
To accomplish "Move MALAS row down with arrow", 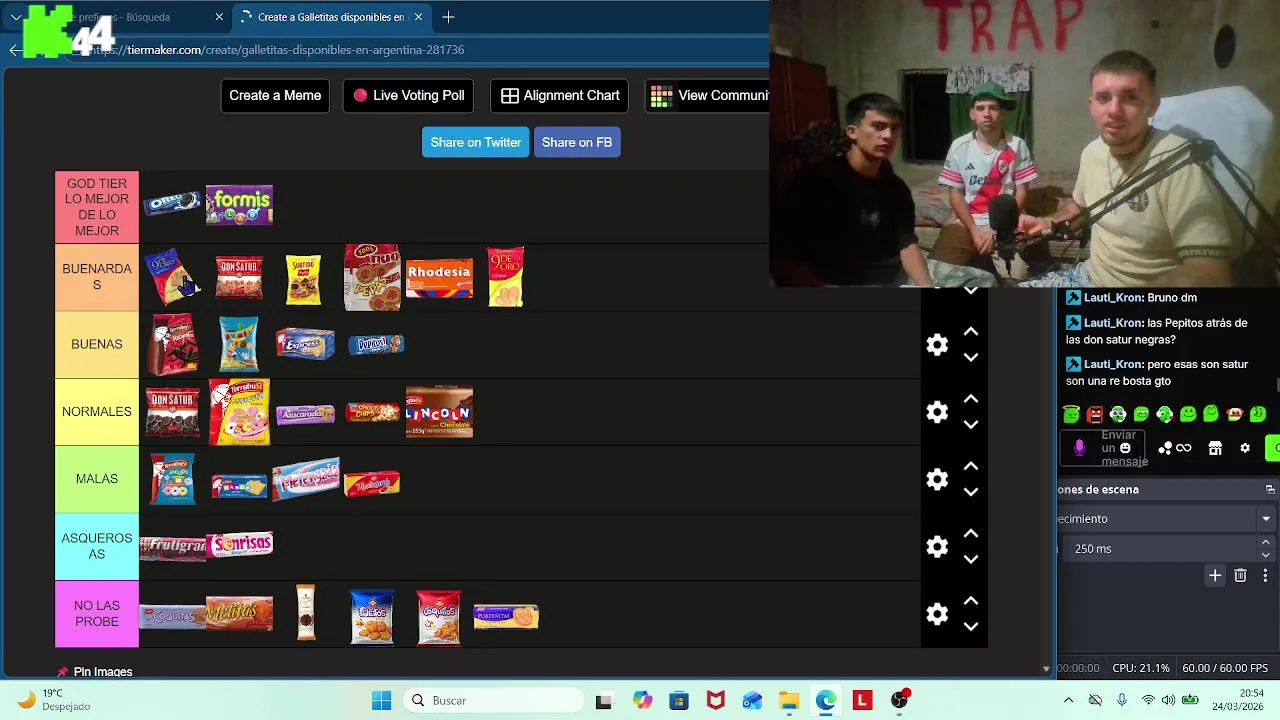I will tap(970, 492).
